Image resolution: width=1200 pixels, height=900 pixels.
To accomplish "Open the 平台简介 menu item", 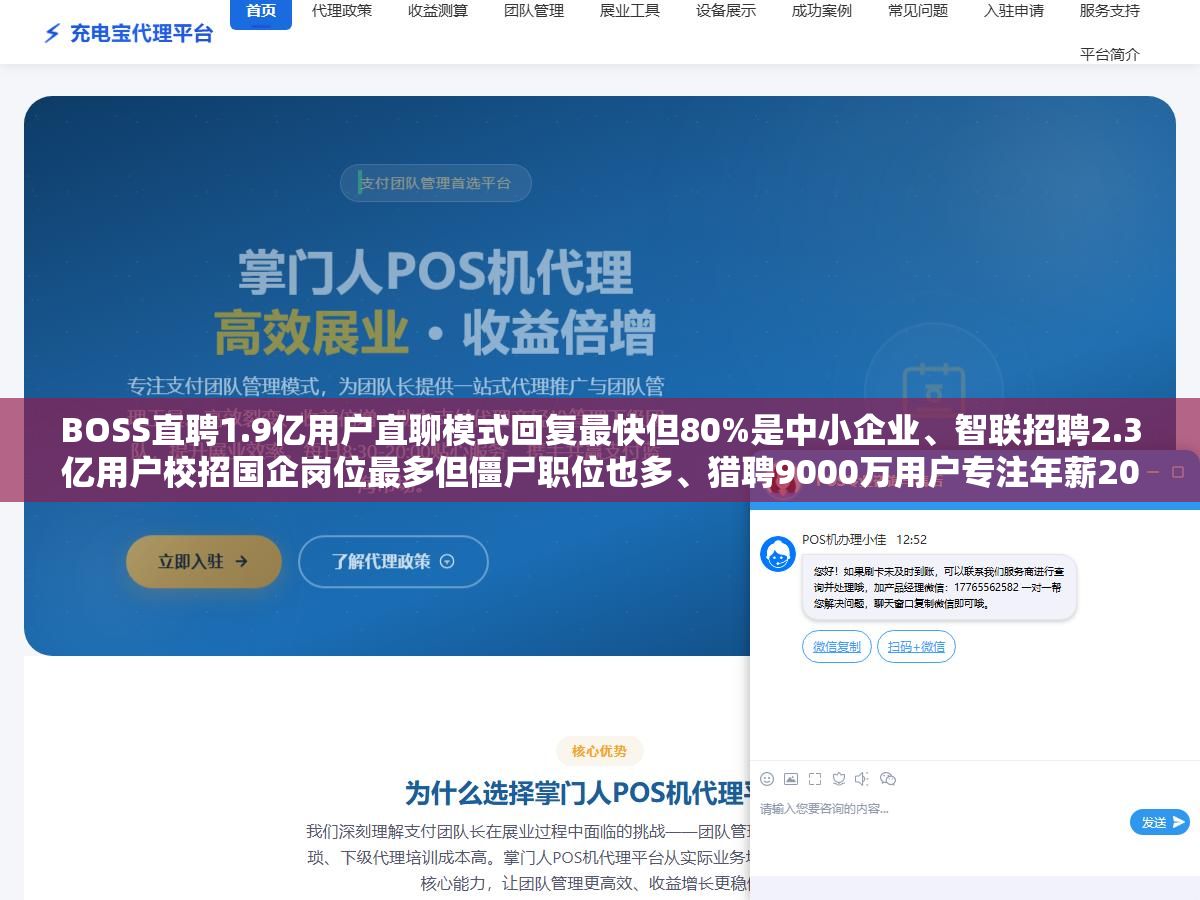I will 1110,55.
